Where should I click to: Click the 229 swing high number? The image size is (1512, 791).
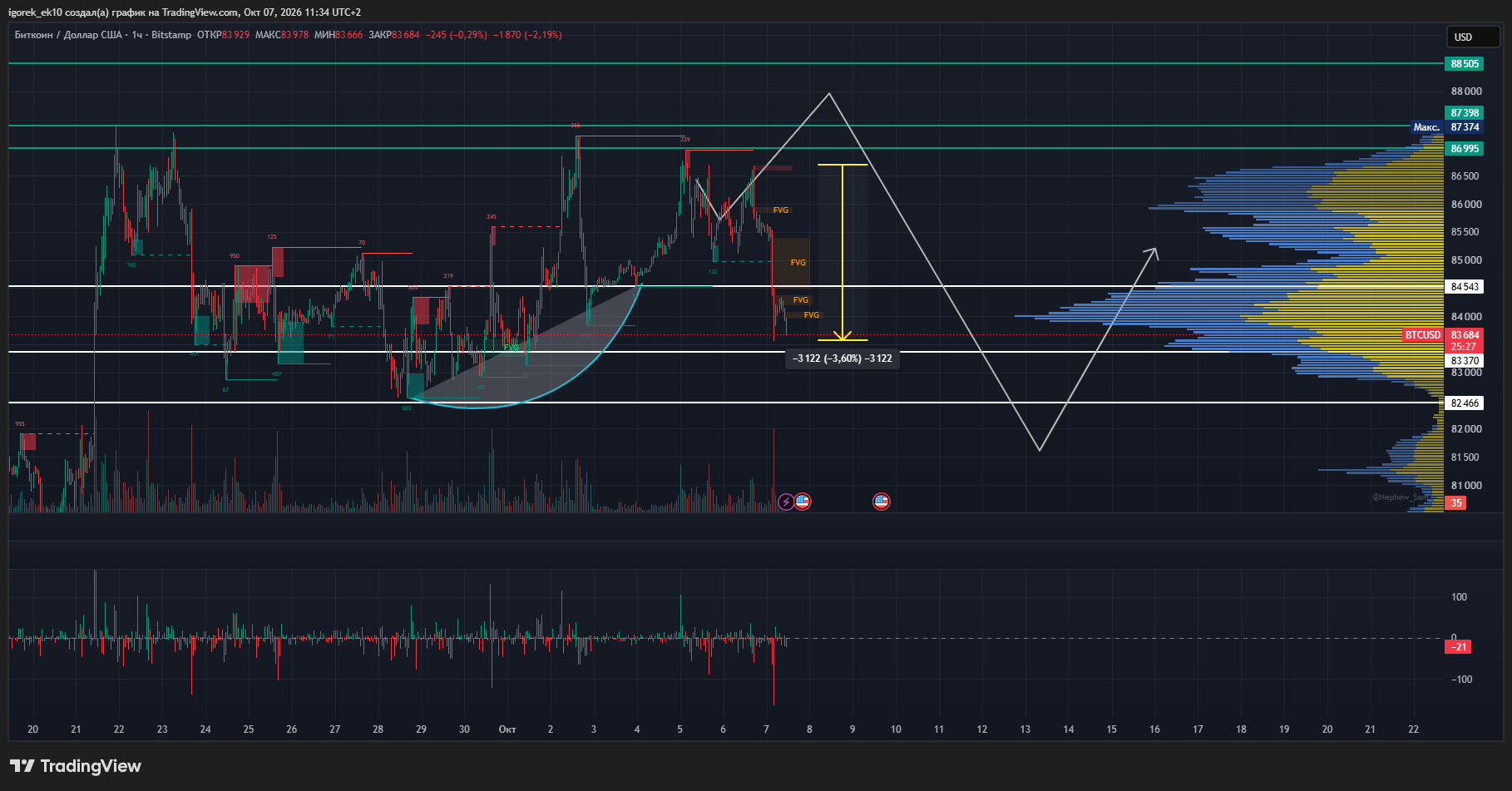[x=685, y=140]
